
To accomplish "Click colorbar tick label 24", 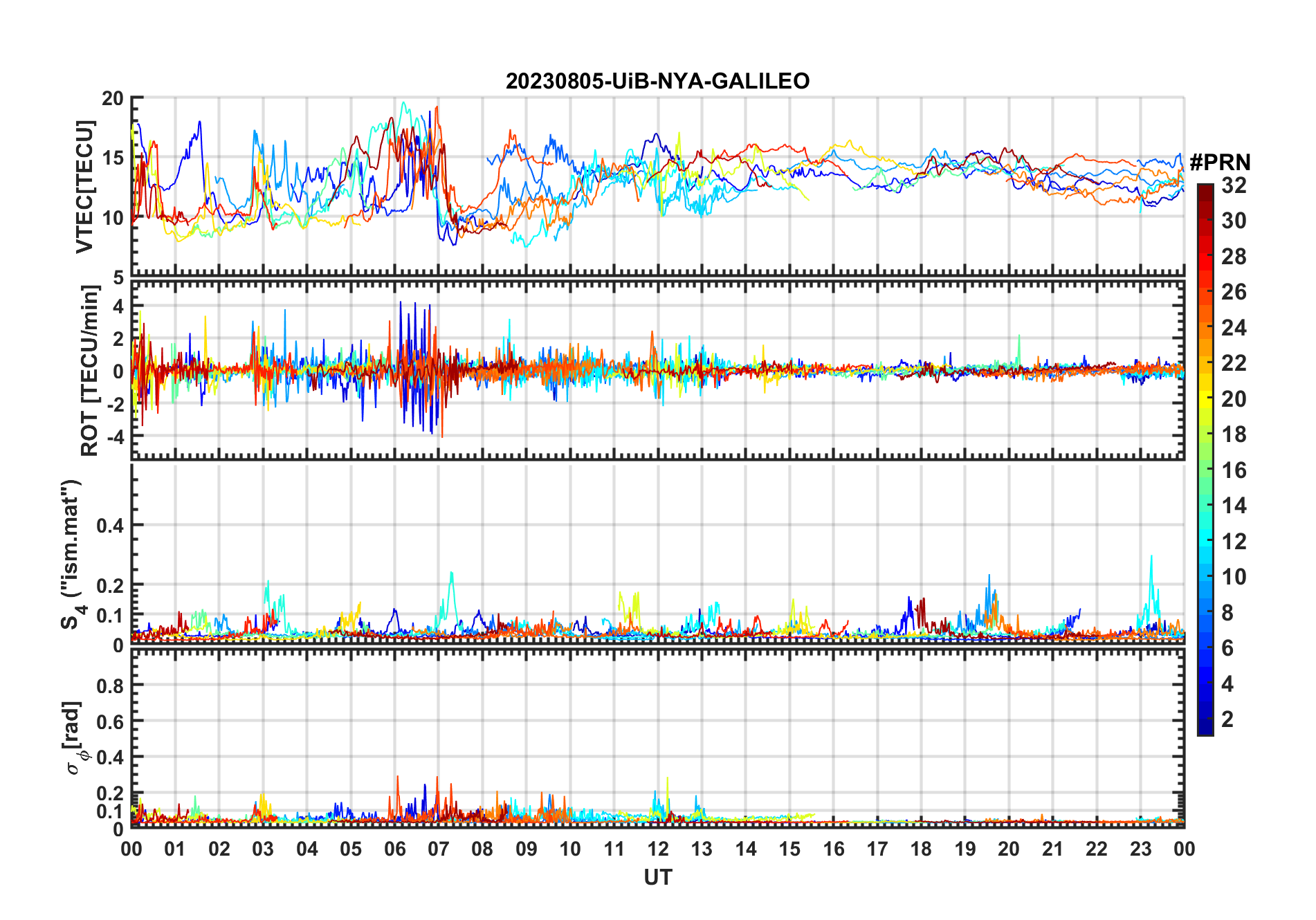I will pos(1234,327).
